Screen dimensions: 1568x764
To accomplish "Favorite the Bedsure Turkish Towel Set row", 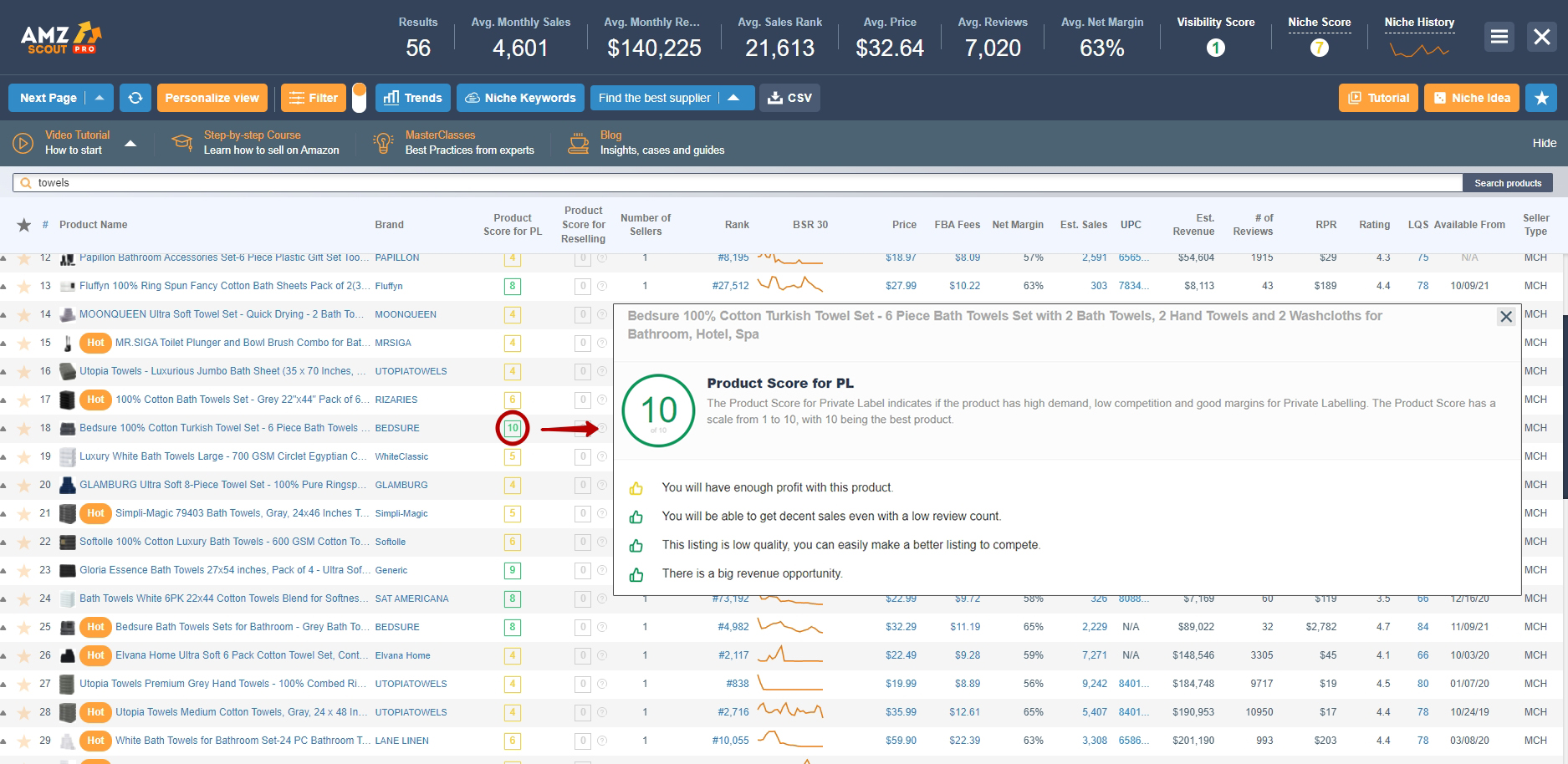I will click(x=25, y=428).
